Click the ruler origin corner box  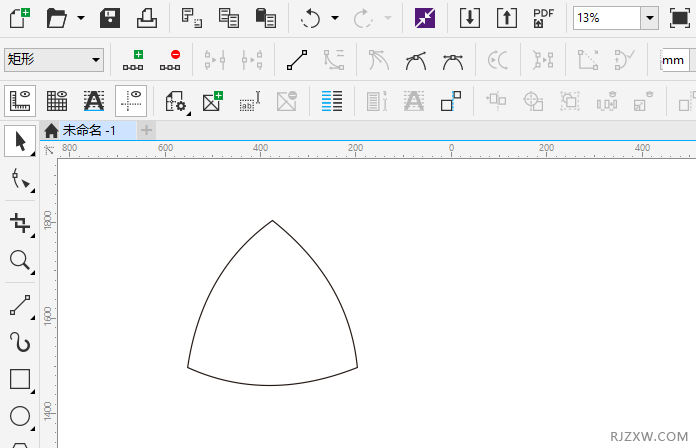[49, 150]
